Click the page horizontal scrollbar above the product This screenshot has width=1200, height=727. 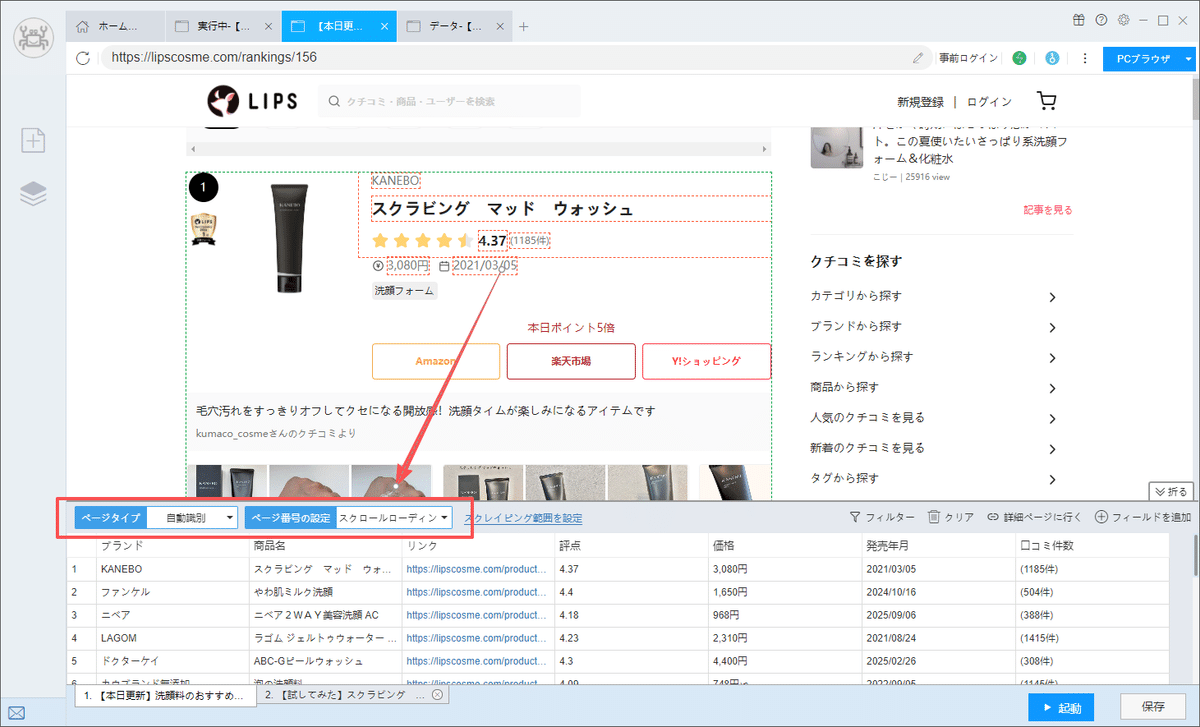point(478,149)
